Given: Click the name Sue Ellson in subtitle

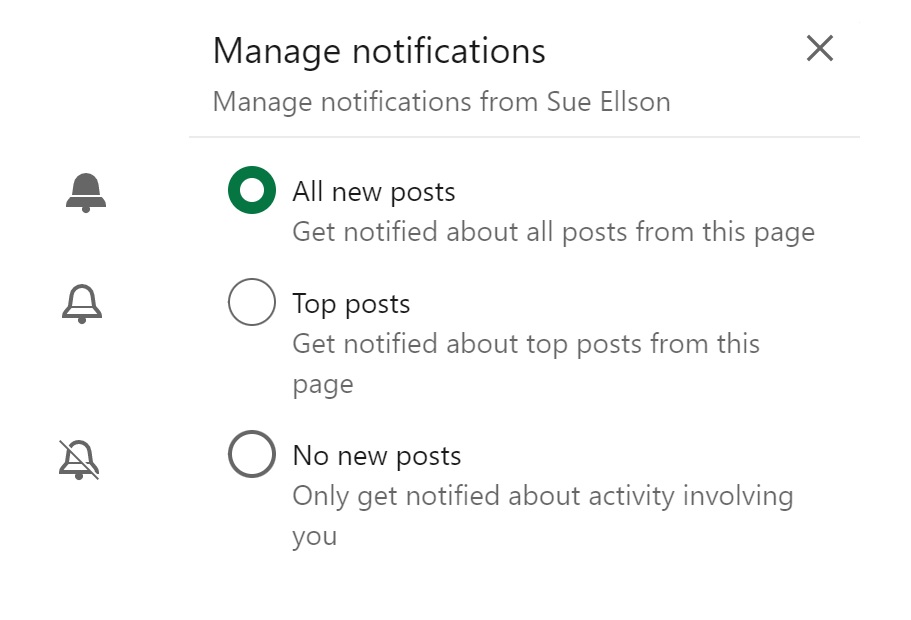Looking at the screenshot, I should (608, 102).
